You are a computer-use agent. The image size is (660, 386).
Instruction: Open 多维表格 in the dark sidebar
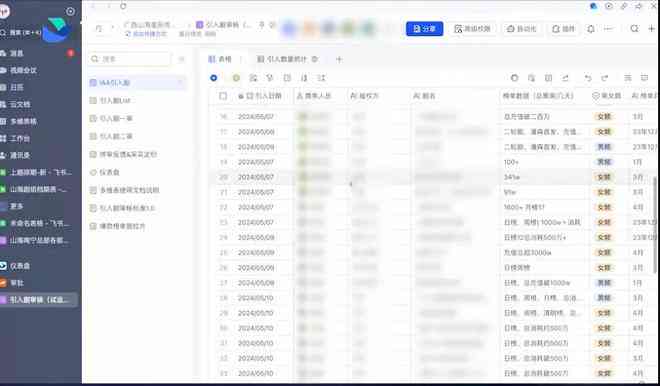tap(23, 122)
